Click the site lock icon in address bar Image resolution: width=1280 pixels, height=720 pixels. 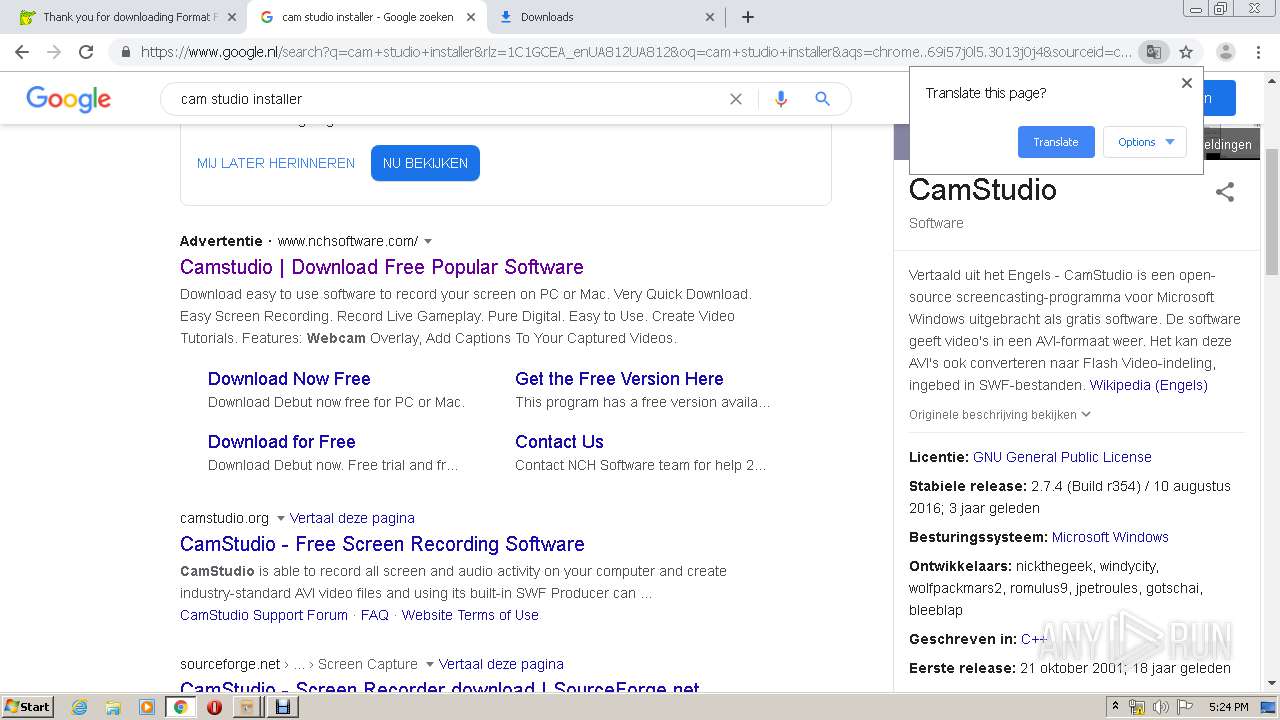(x=125, y=52)
